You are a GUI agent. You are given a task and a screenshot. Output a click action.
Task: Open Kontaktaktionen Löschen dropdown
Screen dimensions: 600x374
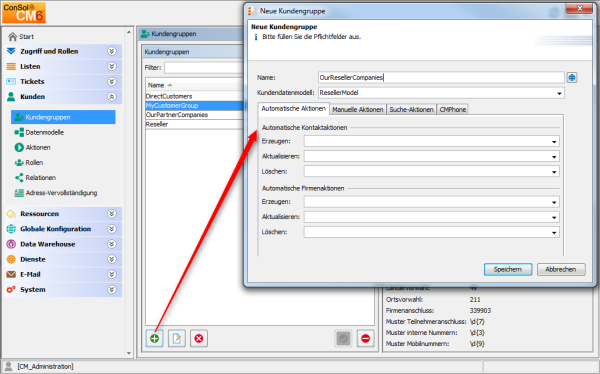coord(554,172)
